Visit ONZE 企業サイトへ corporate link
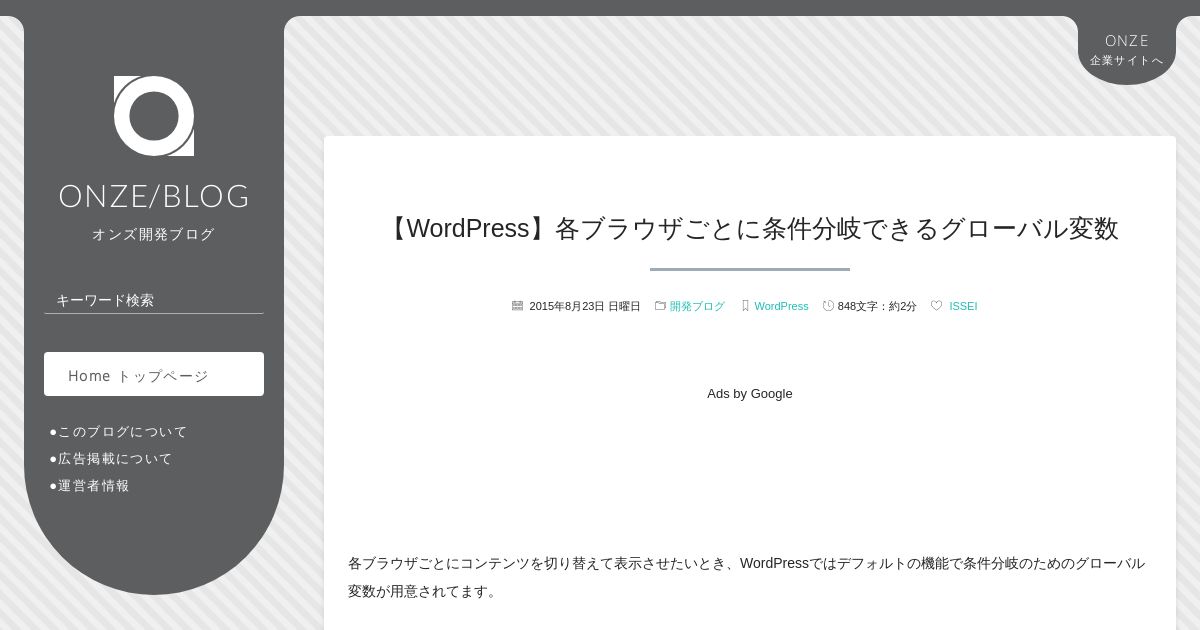The width and height of the screenshot is (1200, 630). pos(1127,49)
